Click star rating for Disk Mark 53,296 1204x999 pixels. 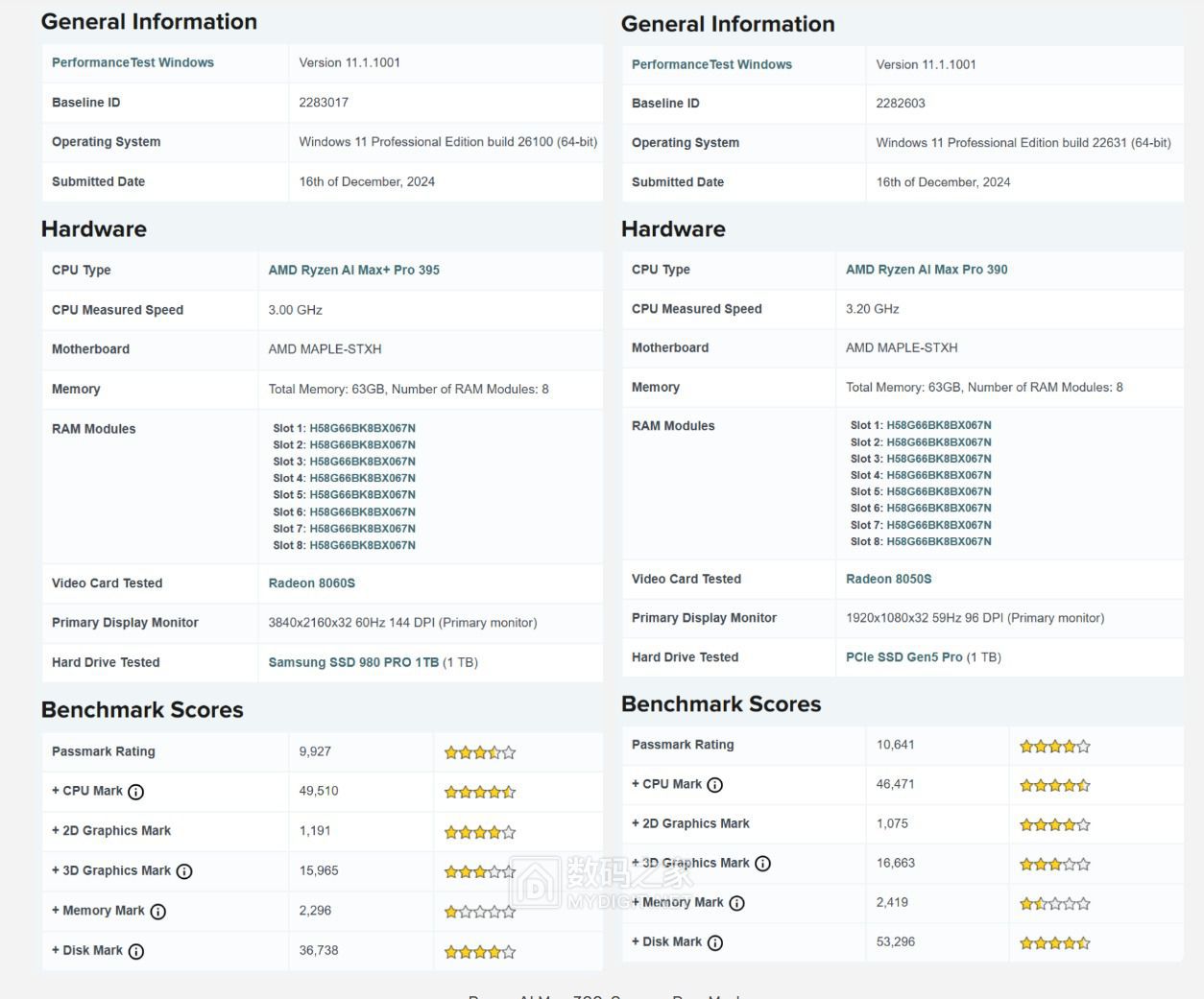click(x=1055, y=943)
